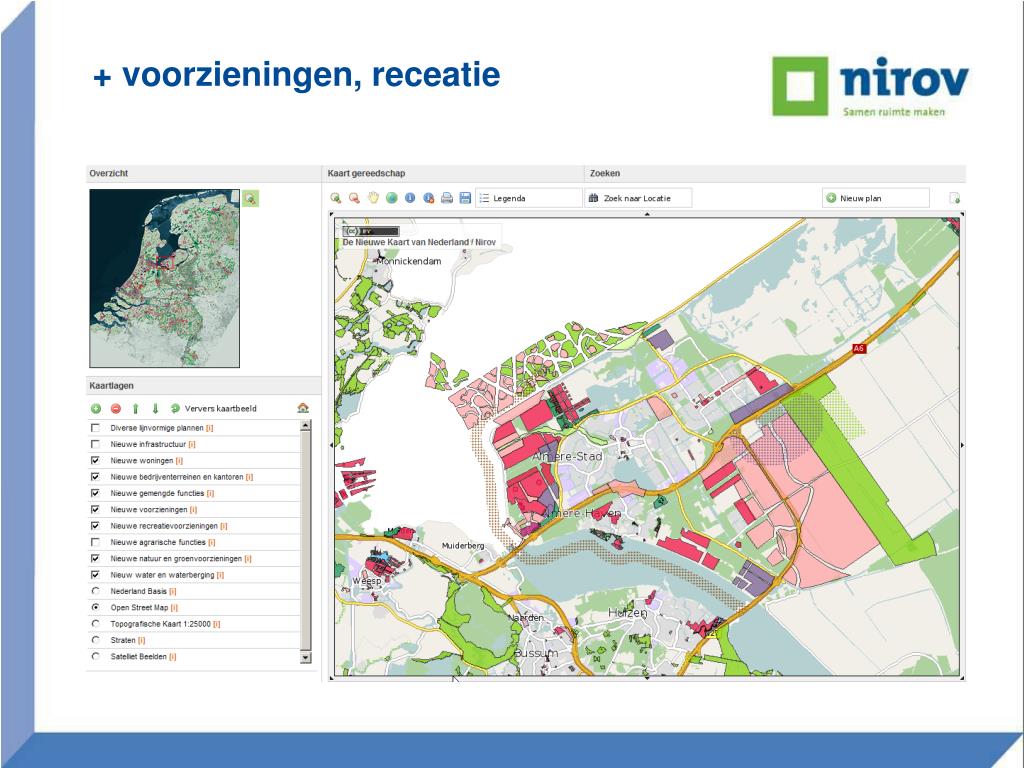Viewport: 1024px width, 768px height.
Task: Uncheck Nieuwe natuur en groenvoorzieningen layer
Action: (95, 558)
